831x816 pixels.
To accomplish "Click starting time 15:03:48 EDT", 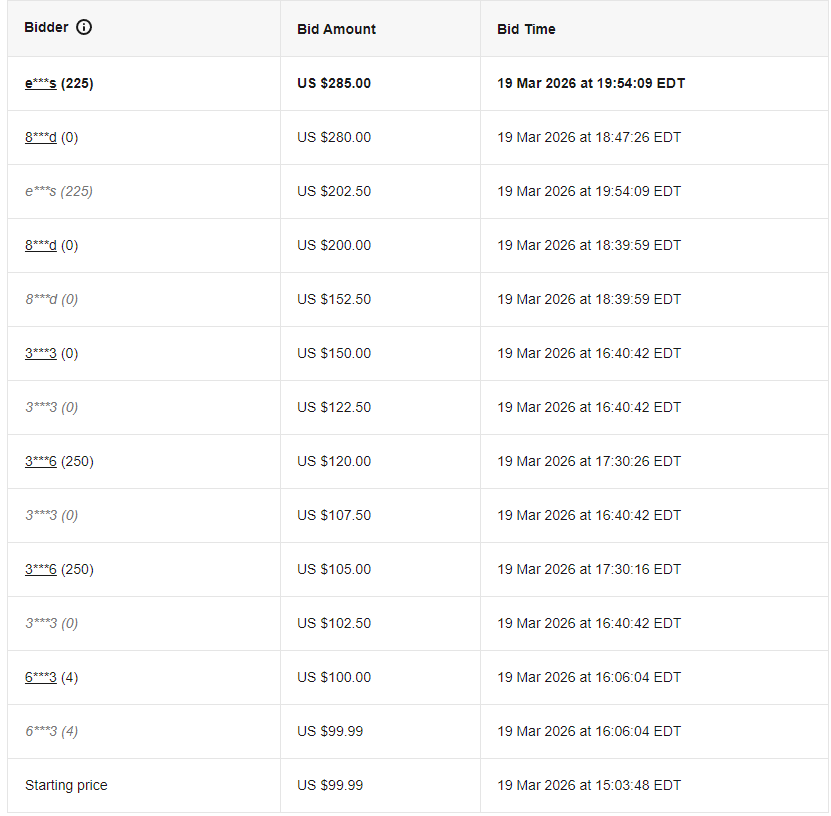I will click(x=589, y=786).
